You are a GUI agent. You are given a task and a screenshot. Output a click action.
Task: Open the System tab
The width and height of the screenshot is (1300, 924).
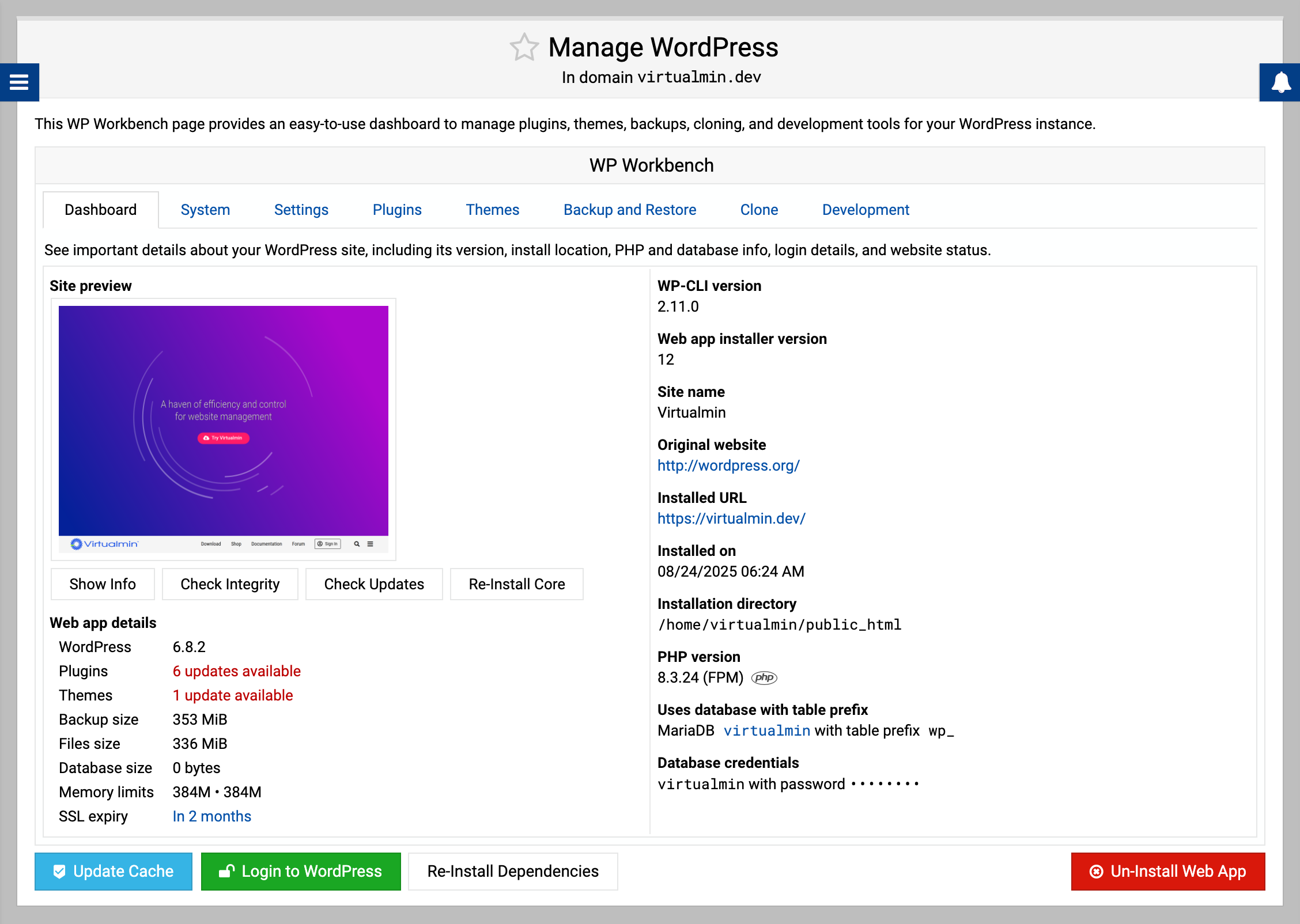pos(205,210)
